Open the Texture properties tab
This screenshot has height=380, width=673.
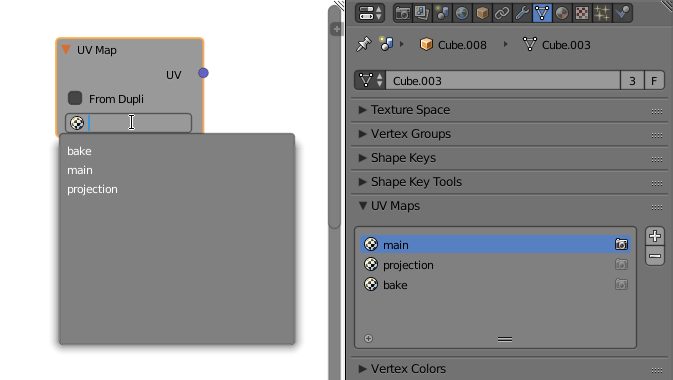click(x=582, y=13)
